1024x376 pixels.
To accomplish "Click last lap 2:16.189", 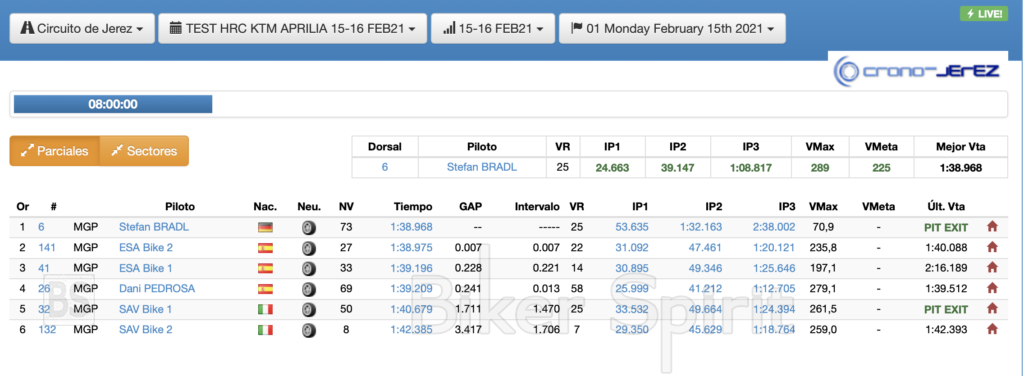I will tap(946, 268).
